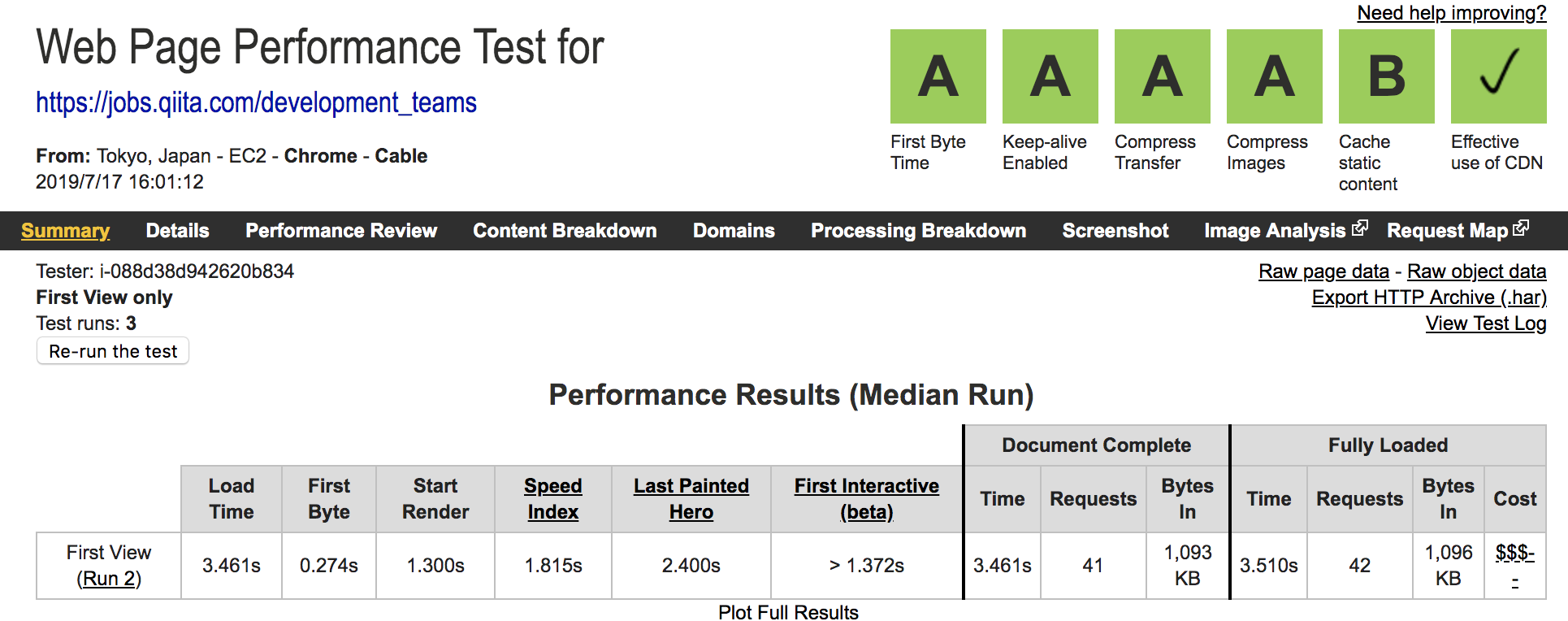
Task: Click the Effective use of CDN checkmark box
Action: [x=1498, y=76]
